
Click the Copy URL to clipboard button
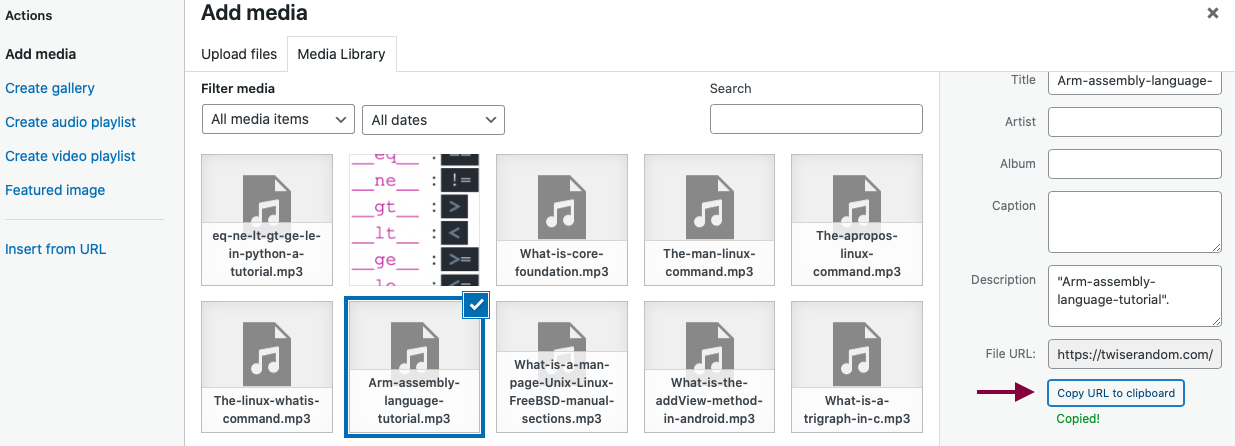coord(1116,393)
